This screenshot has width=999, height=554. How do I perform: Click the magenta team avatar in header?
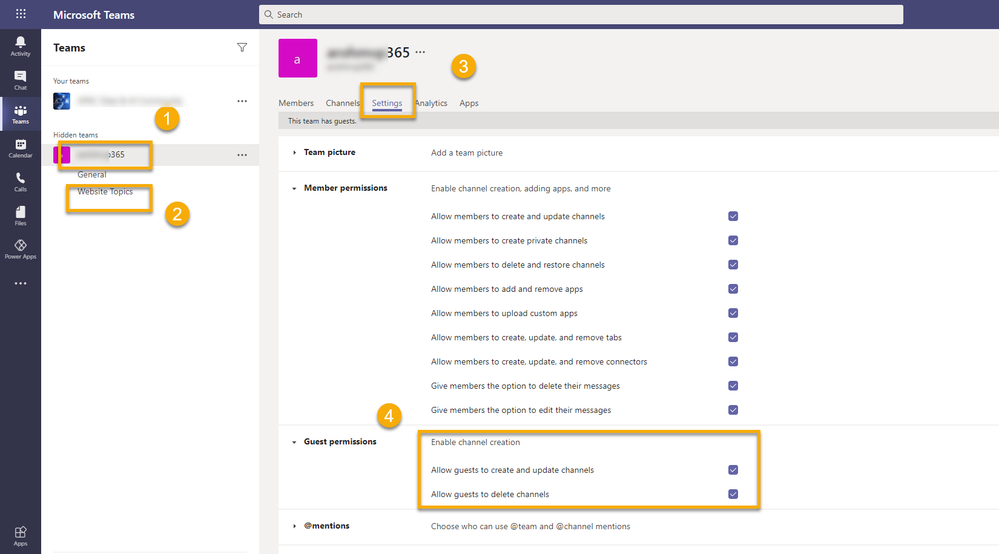298,58
